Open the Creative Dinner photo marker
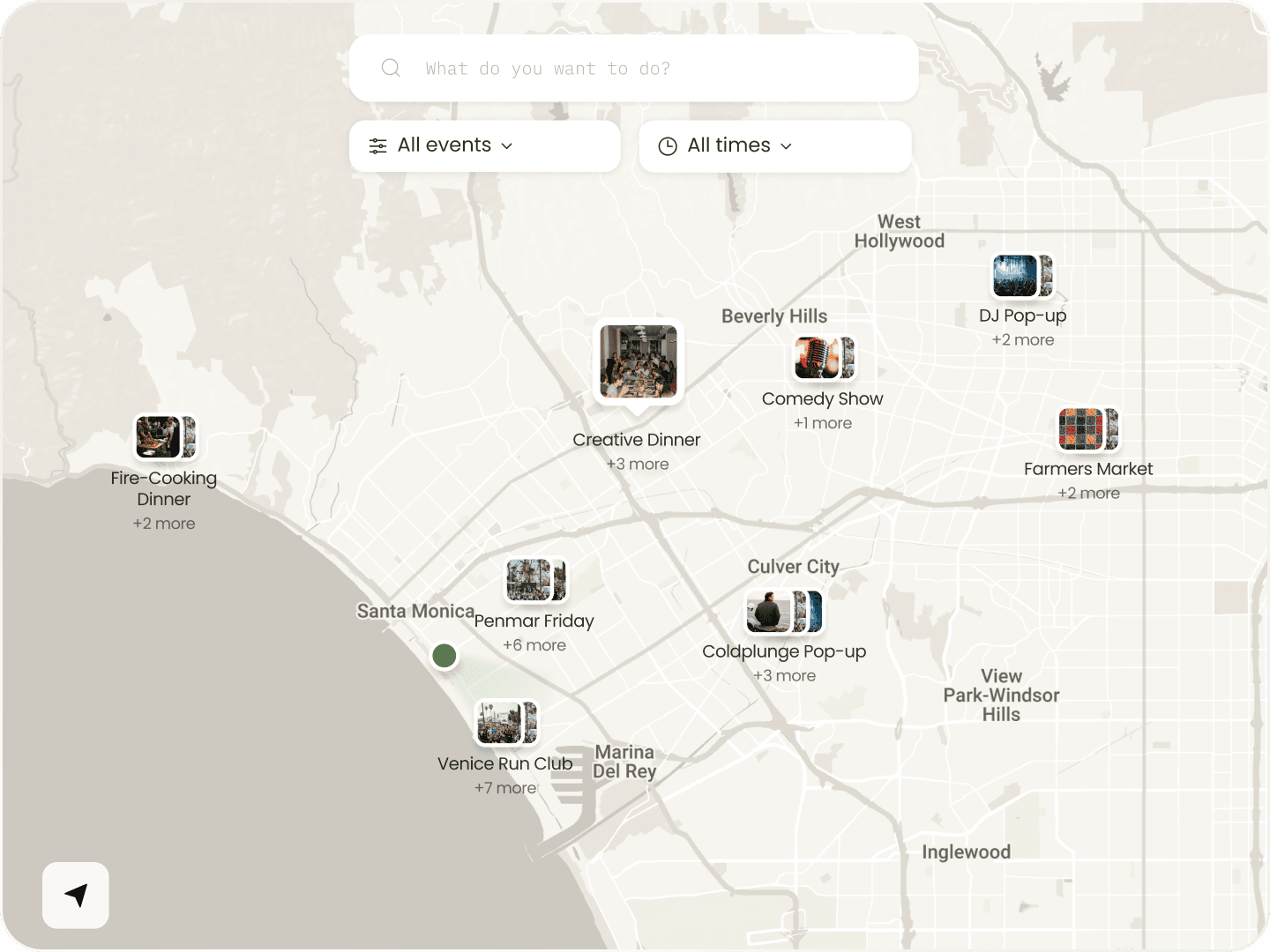Viewport: 1270px width, 952px height. [639, 361]
